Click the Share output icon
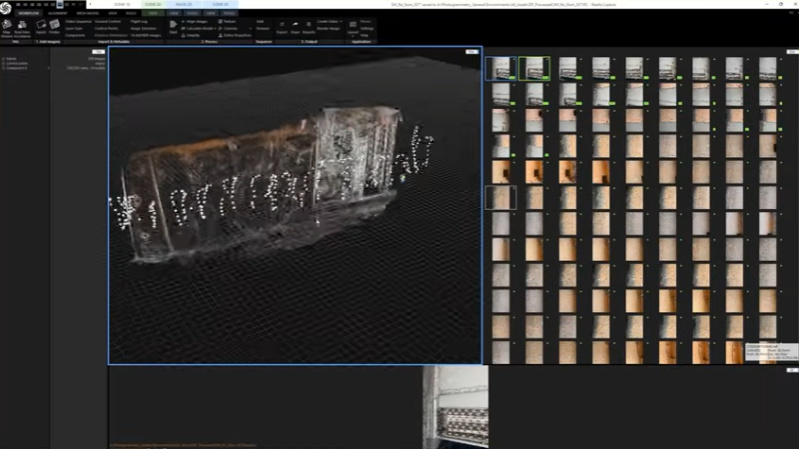 [295, 25]
